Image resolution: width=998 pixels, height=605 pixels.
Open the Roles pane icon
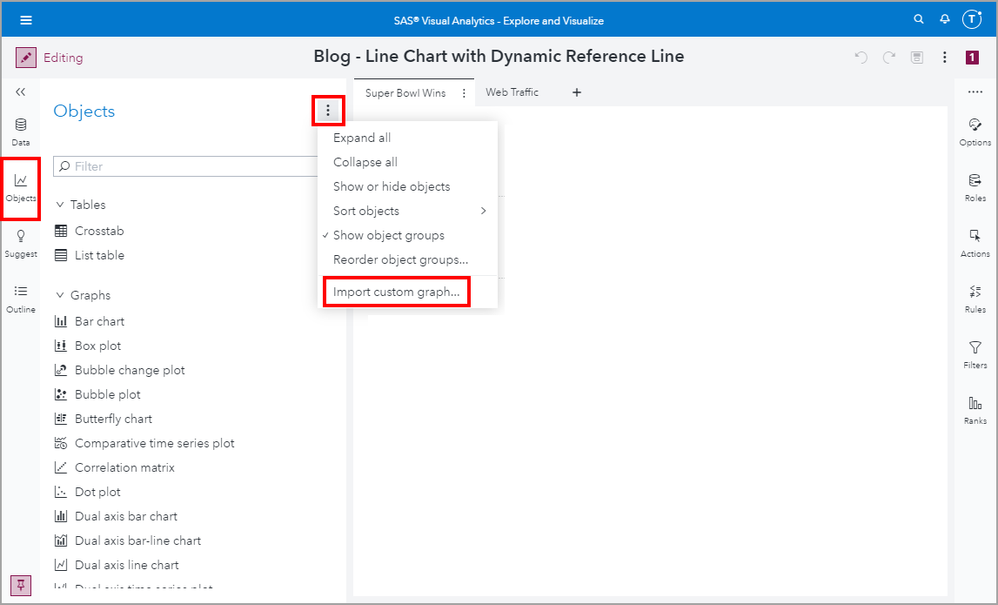click(974, 186)
